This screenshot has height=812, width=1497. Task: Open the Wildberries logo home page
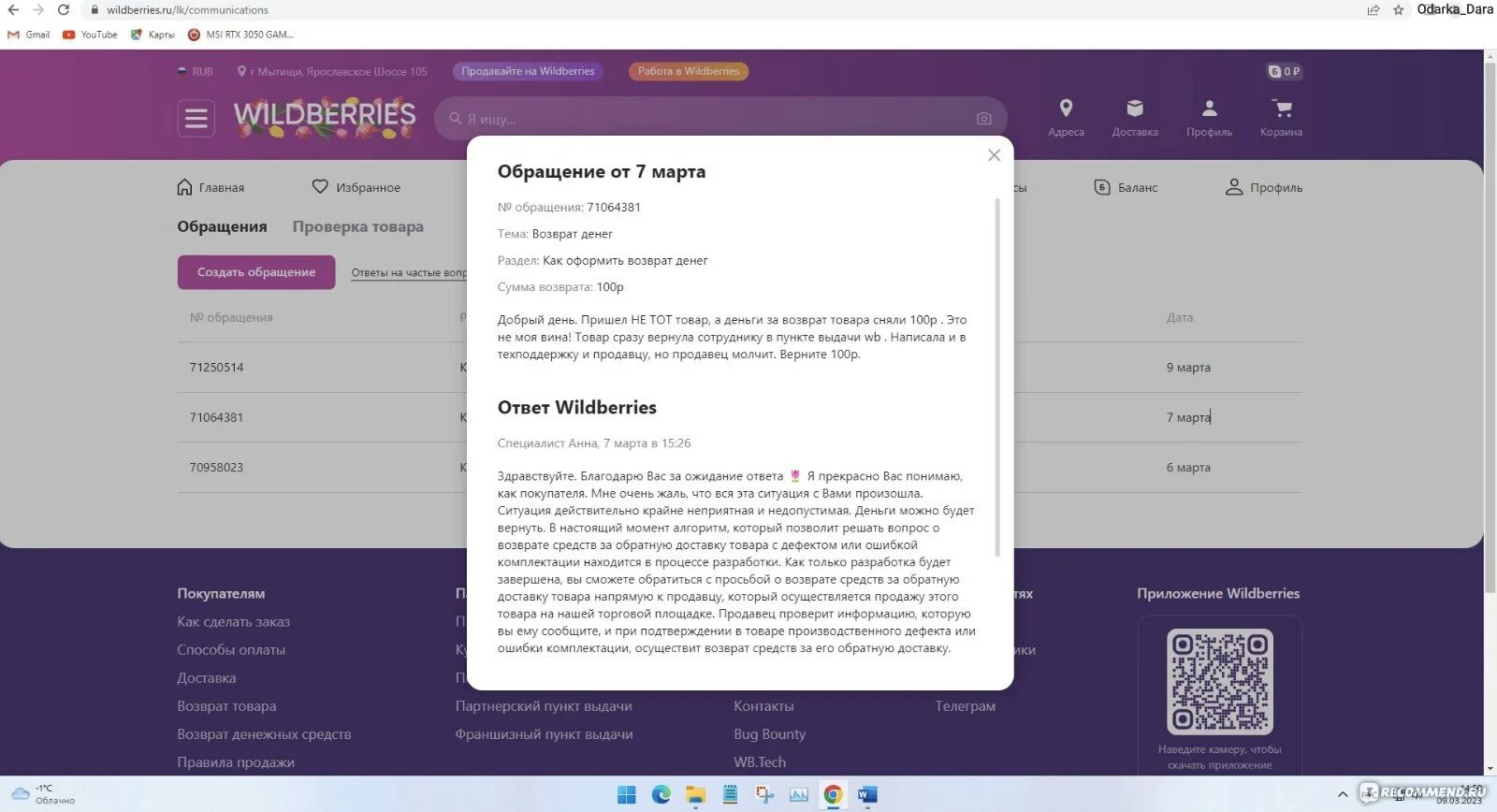point(325,118)
